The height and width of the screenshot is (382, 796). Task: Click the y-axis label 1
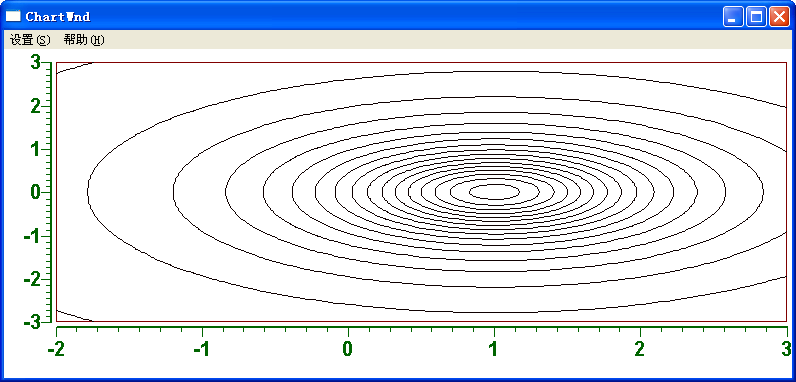click(x=35, y=149)
